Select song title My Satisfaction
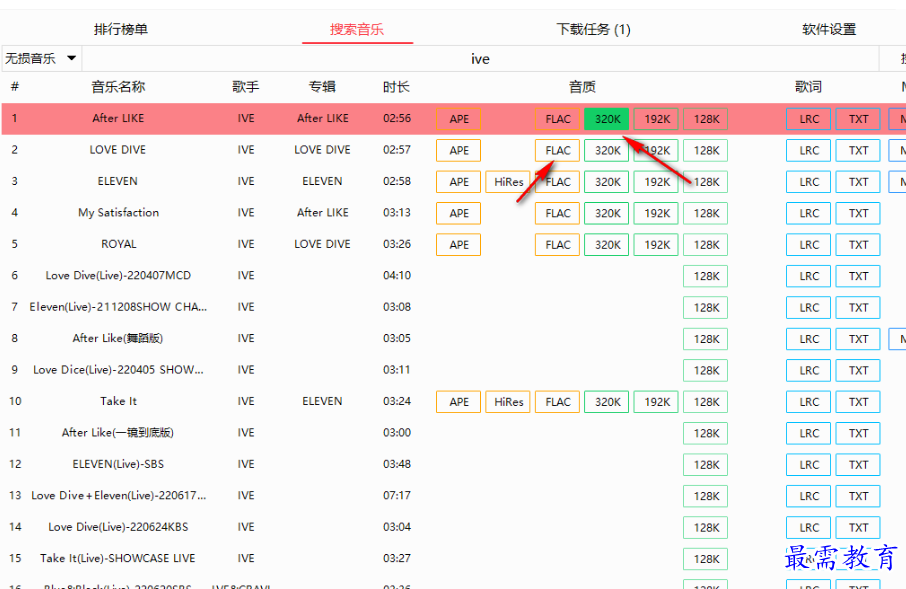The image size is (906, 589). (118, 212)
